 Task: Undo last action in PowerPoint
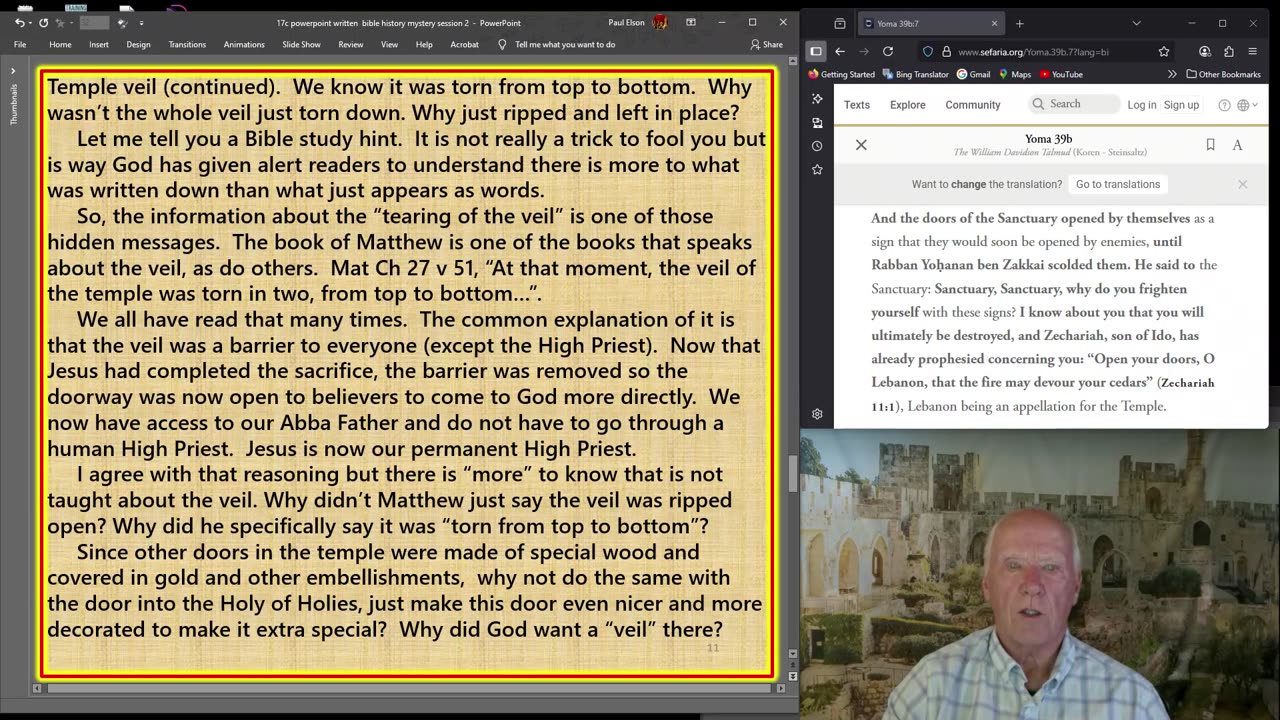click(x=20, y=22)
